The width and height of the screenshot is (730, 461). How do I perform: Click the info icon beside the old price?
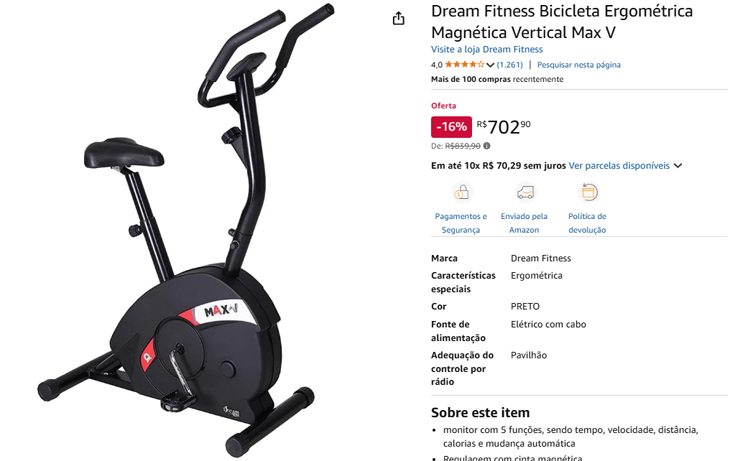487,146
